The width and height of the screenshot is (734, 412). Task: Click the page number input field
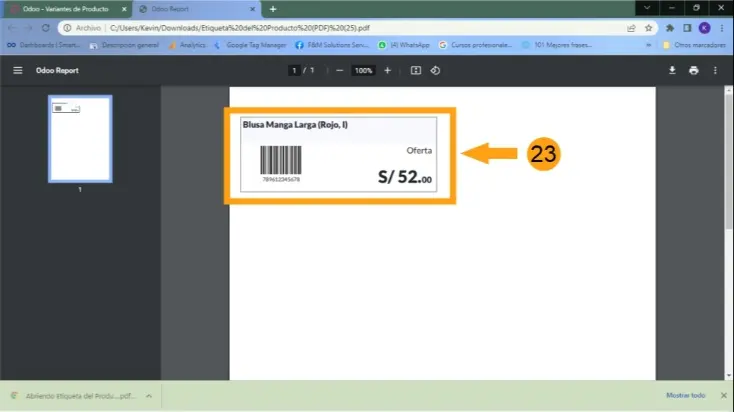pos(294,71)
